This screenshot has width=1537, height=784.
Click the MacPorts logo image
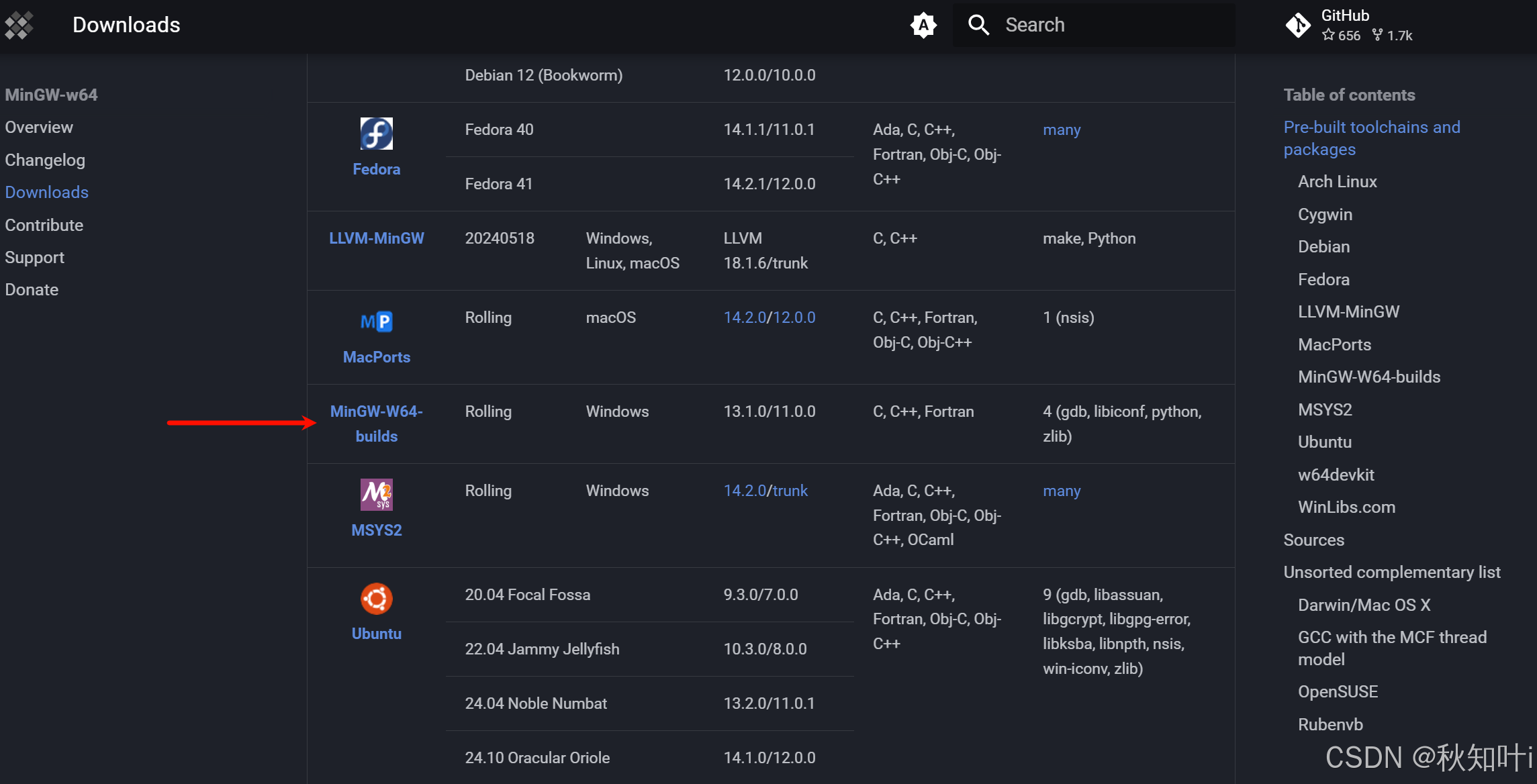coord(376,322)
